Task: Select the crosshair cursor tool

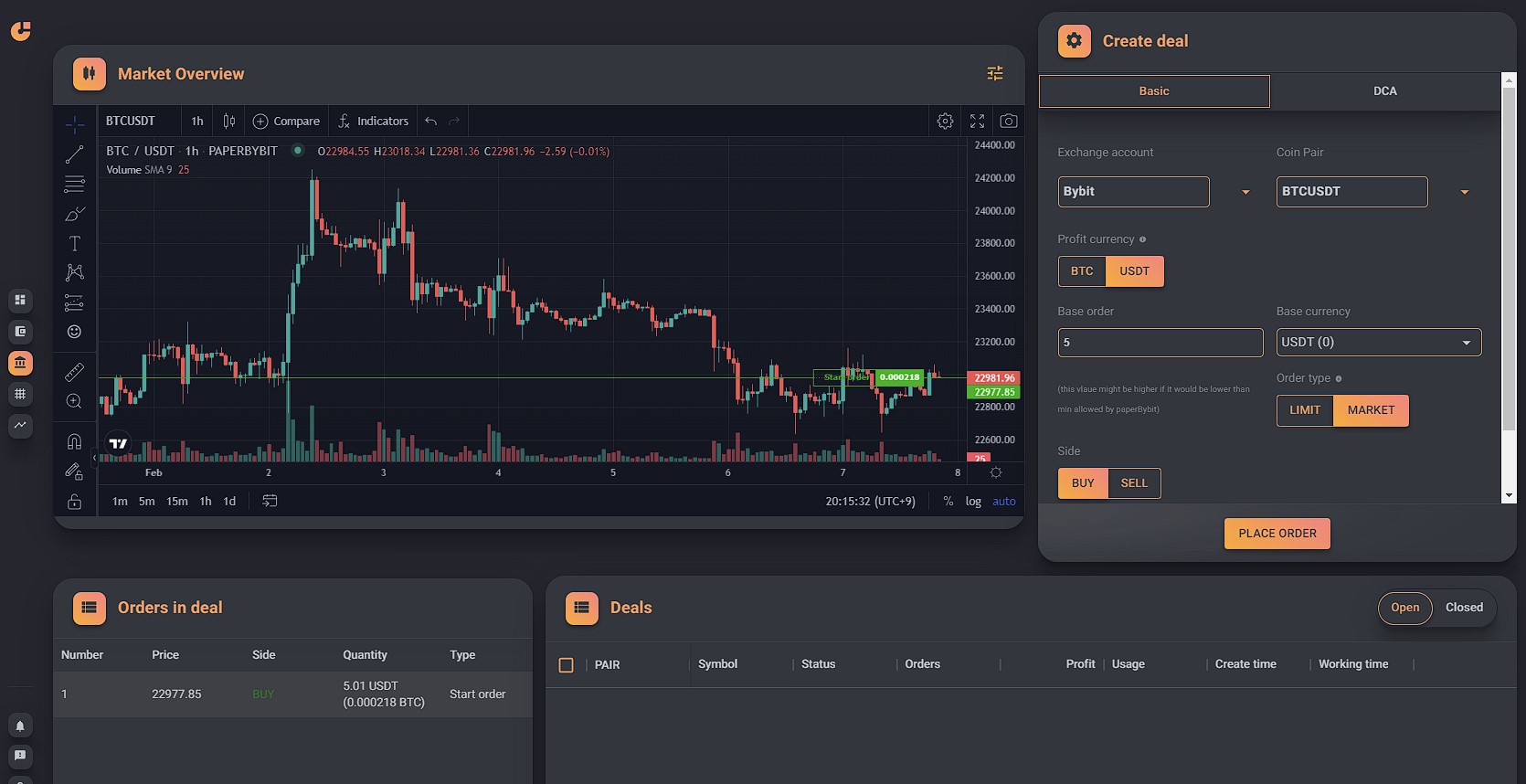Action: (75, 124)
